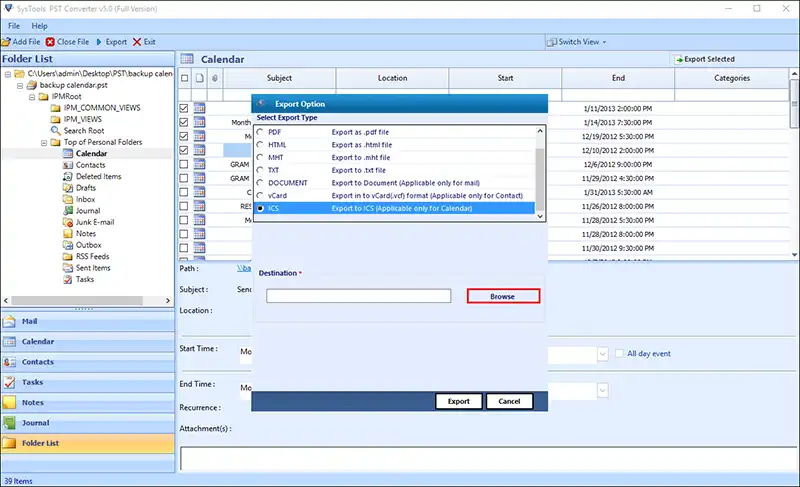Select the MHT export radio button
Screen dimensions: 800x487
click(x=260, y=157)
